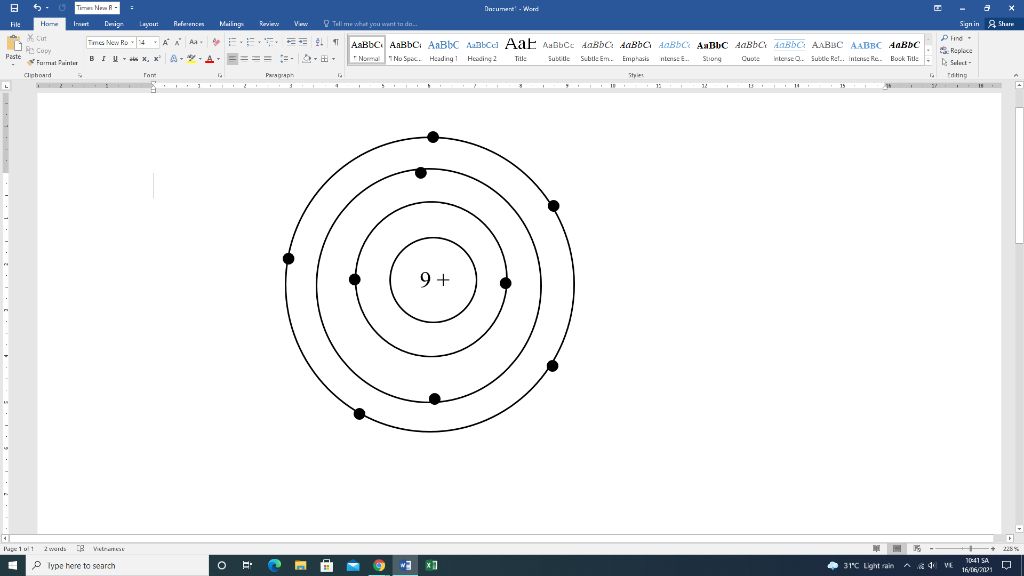Open Google Chrome from taskbar
1024x576 pixels.
pos(379,566)
